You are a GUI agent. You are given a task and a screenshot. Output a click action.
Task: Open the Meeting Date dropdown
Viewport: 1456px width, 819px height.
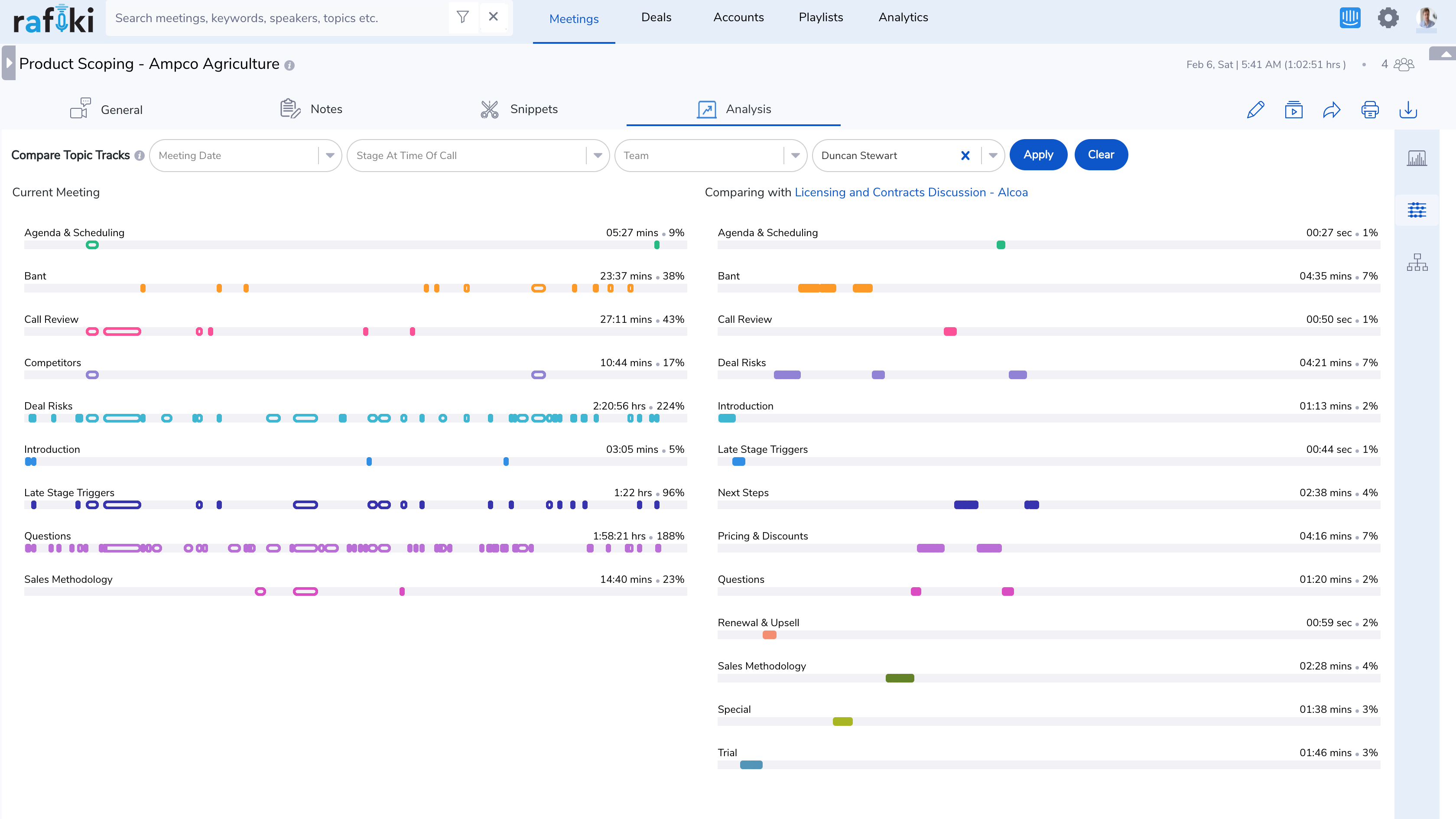click(329, 156)
